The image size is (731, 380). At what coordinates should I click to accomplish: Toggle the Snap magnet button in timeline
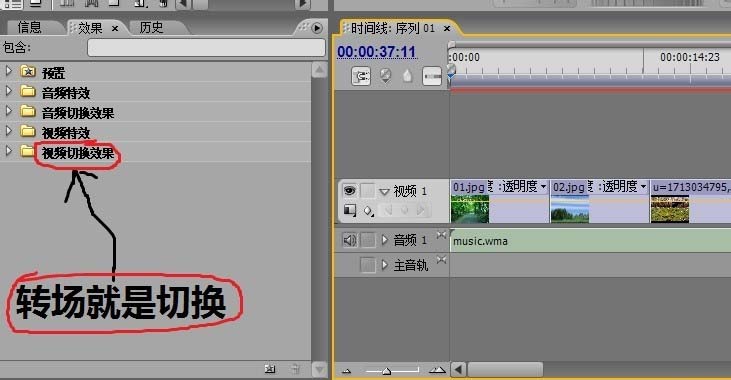(361, 76)
